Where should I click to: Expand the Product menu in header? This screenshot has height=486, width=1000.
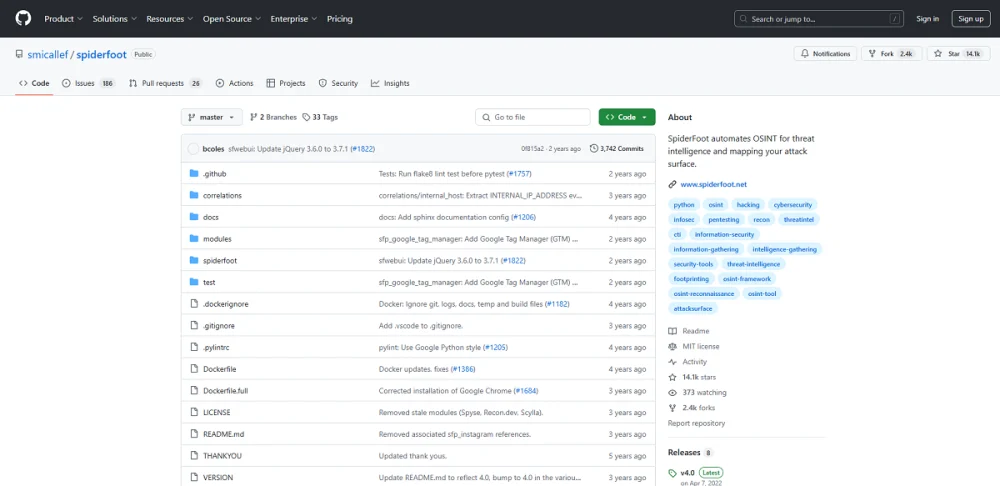pos(63,19)
